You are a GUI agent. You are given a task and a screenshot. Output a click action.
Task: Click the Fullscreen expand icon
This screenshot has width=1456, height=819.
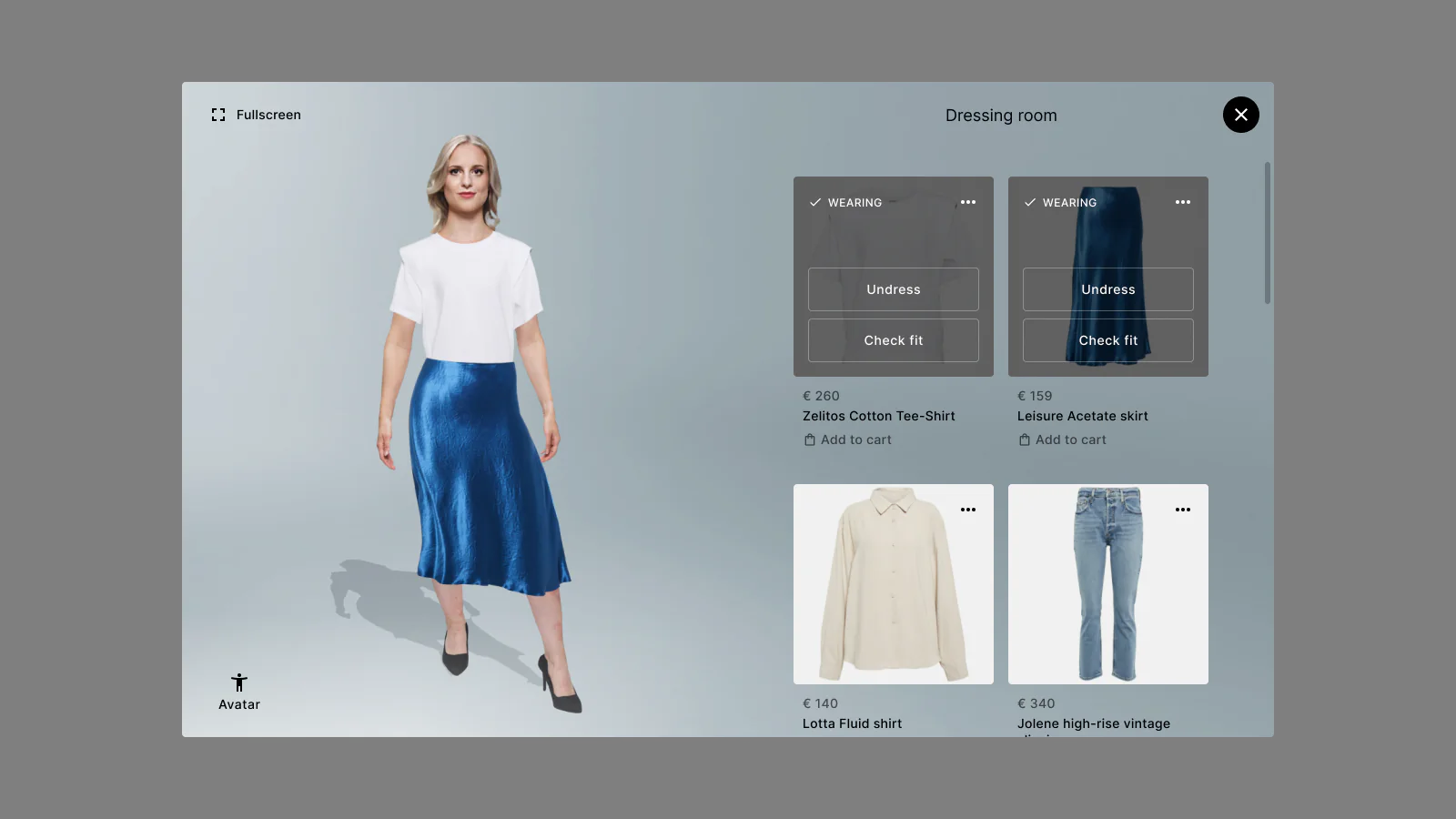coord(218,115)
